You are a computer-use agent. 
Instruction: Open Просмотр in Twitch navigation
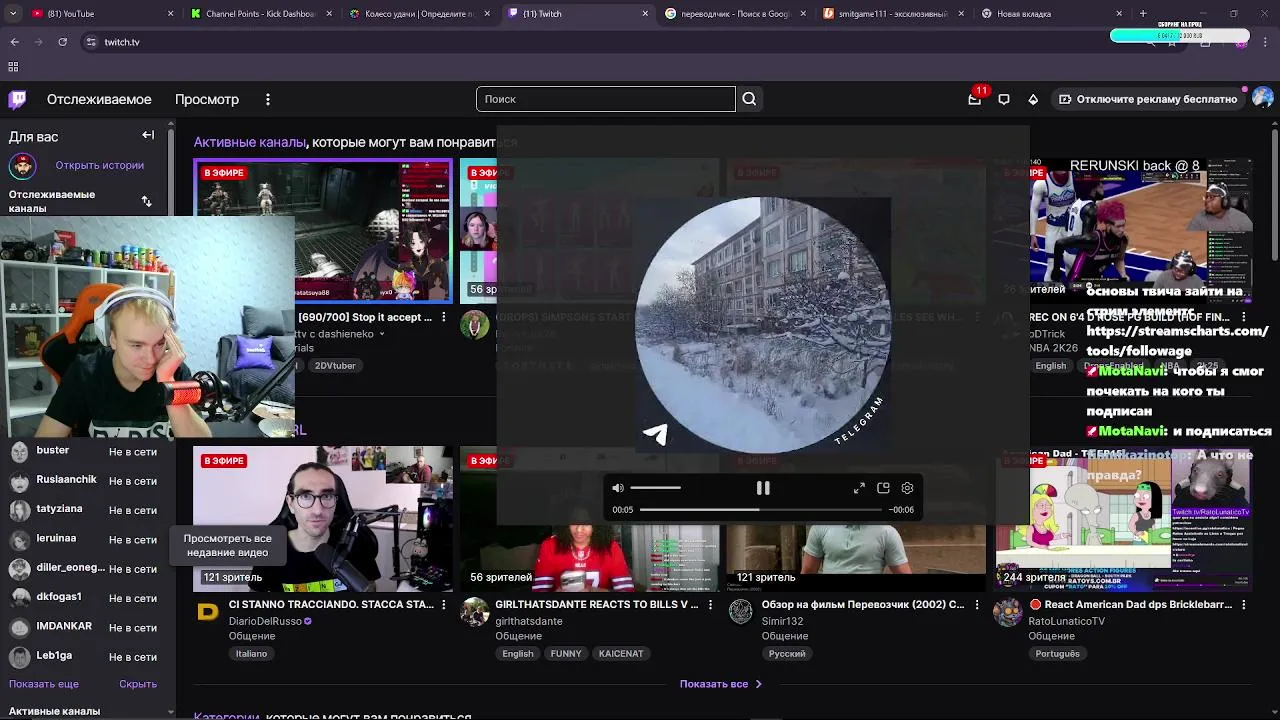pyautogui.click(x=207, y=99)
